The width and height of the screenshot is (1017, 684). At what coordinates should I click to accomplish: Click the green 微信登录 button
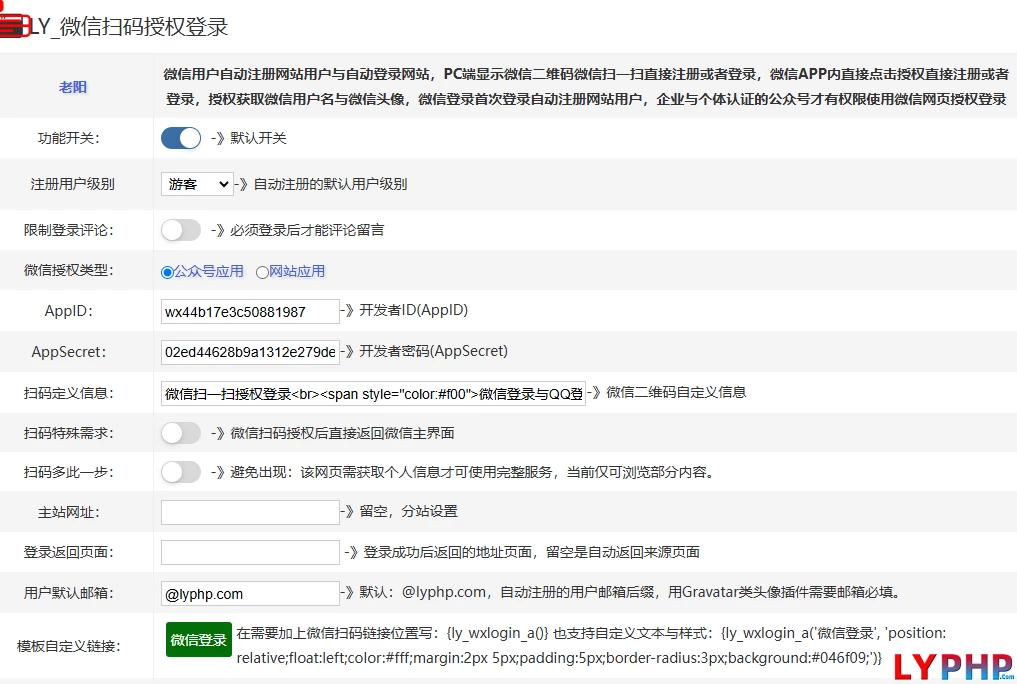[199, 640]
